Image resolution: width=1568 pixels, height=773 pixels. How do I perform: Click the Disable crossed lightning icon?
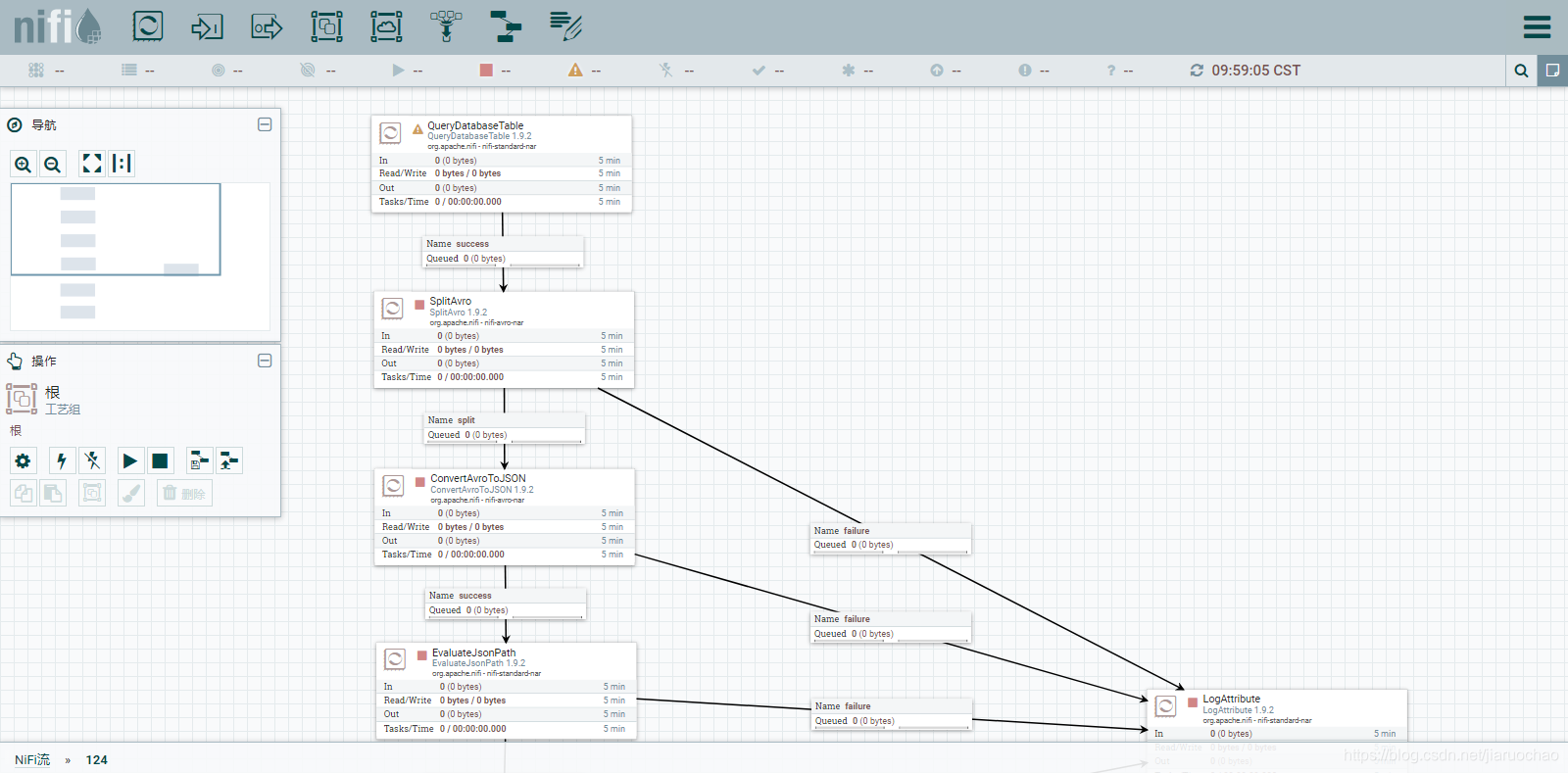point(92,460)
